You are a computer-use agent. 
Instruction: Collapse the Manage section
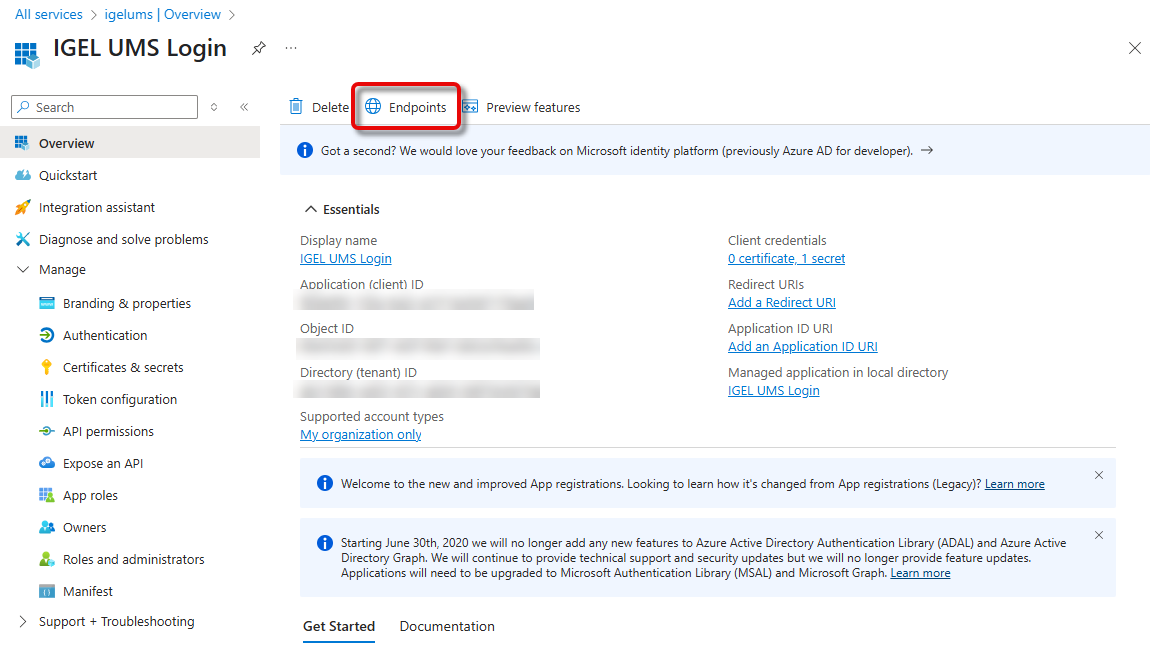[x=23, y=270]
